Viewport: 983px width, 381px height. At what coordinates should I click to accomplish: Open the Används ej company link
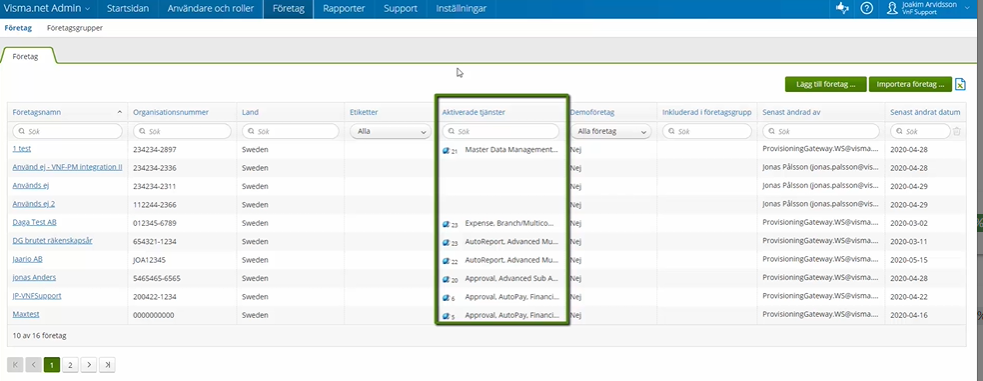[x=31, y=185]
